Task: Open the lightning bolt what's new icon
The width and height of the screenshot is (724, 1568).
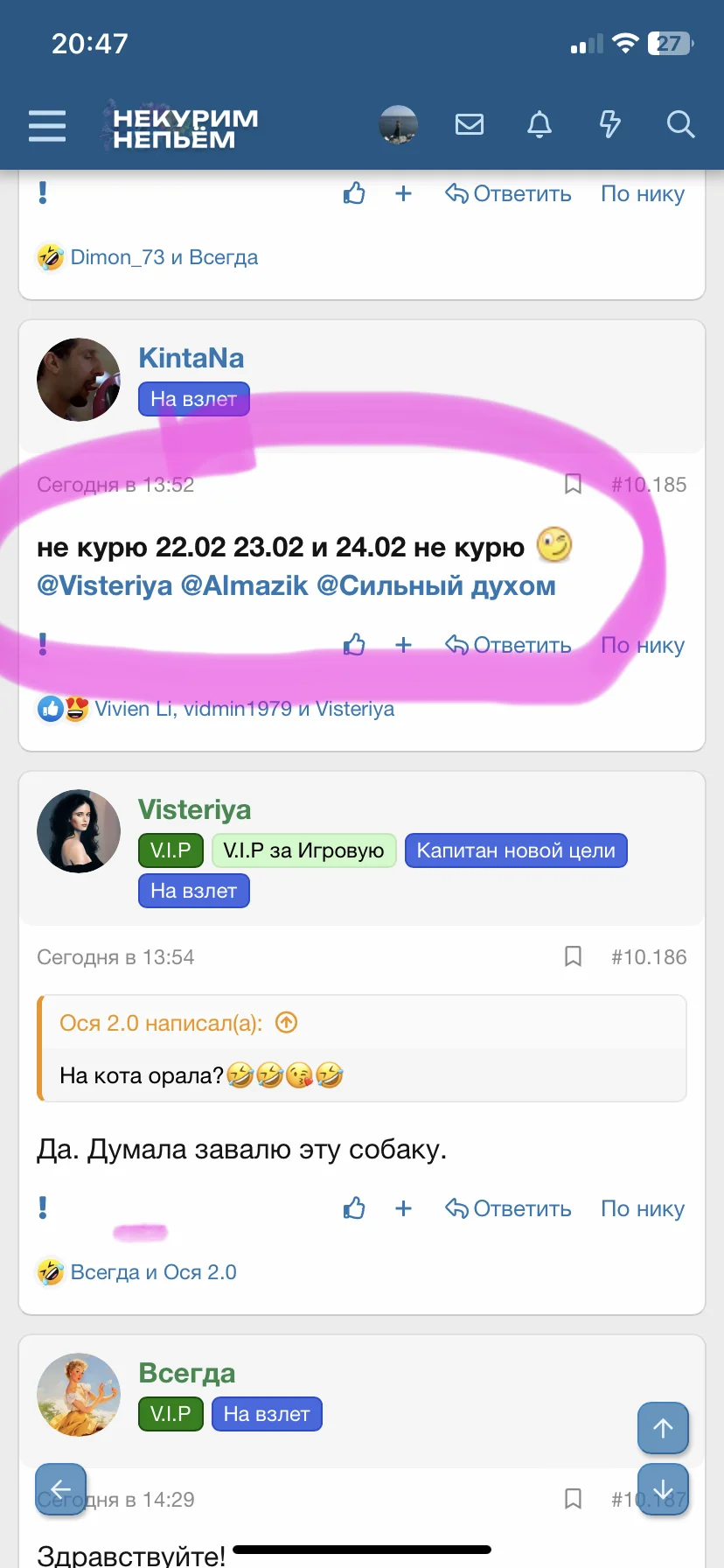Action: tap(609, 125)
